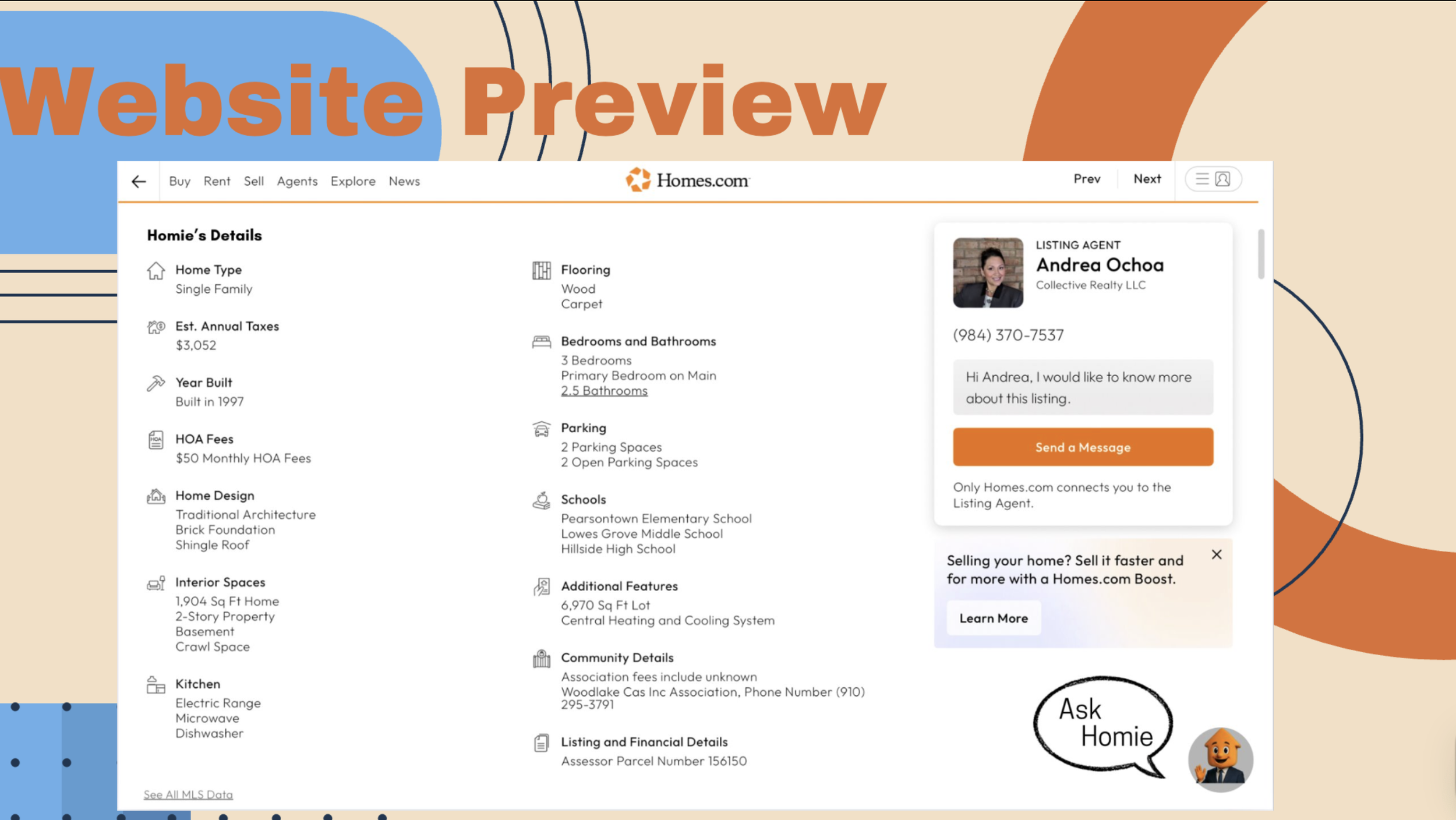Click the 6,970 Sq Ft Lot text

pyautogui.click(x=605, y=606)
